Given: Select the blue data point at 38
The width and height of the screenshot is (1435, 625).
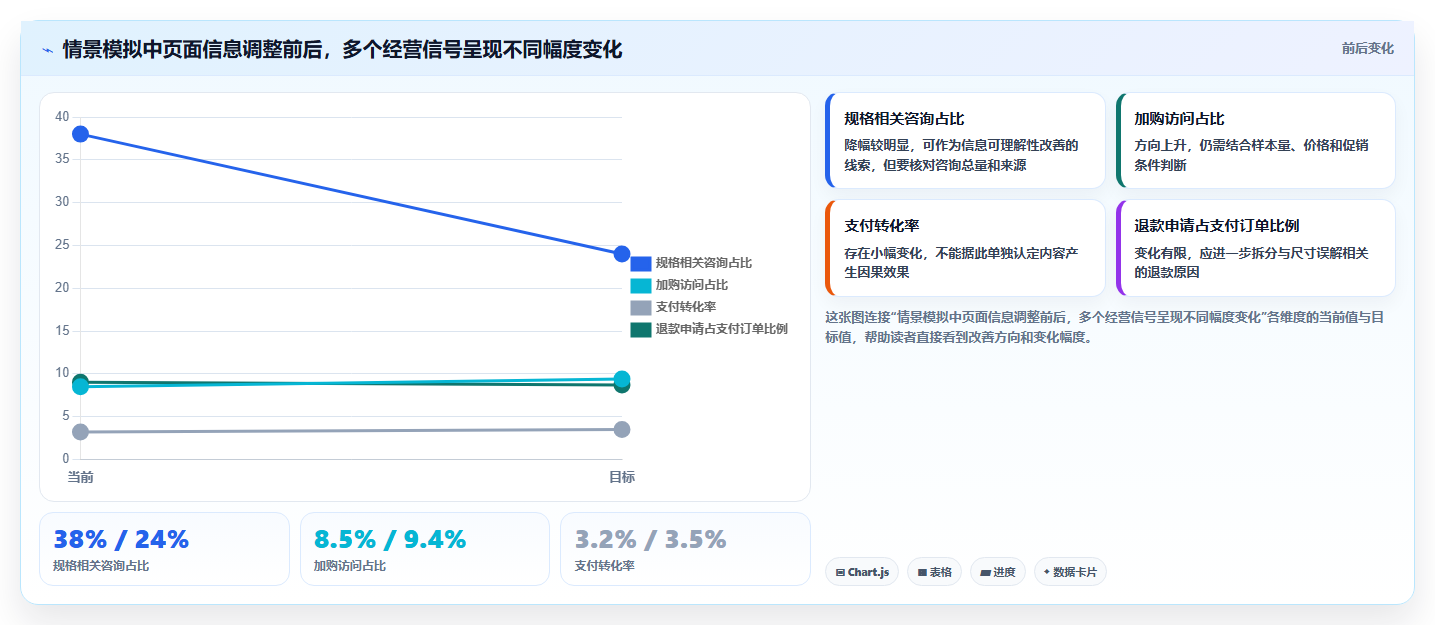Looking at the screenshot, I should [81, 134].
